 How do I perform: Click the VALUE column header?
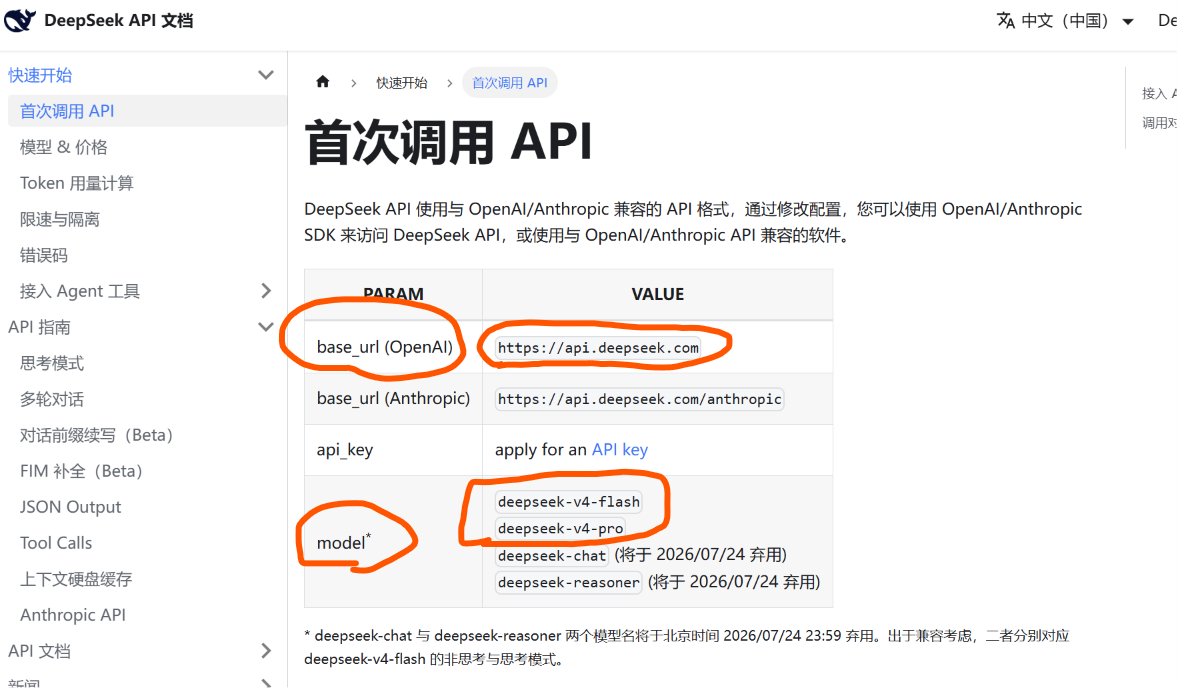click(x=658, y=294)
